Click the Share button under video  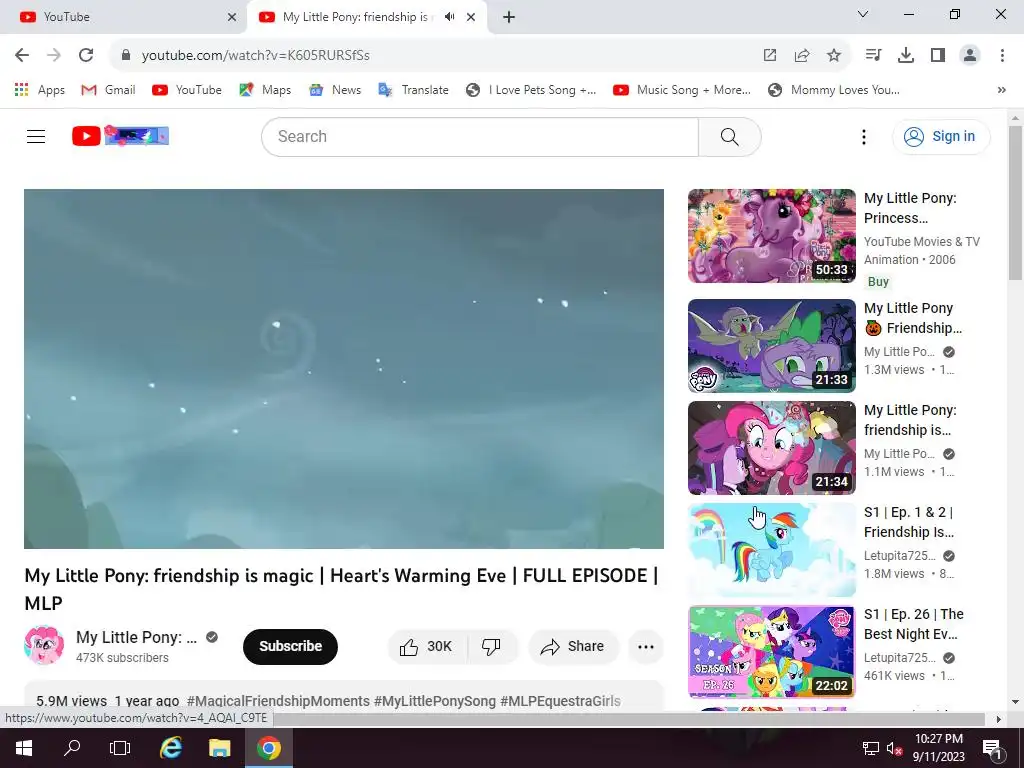click(573, 647)
